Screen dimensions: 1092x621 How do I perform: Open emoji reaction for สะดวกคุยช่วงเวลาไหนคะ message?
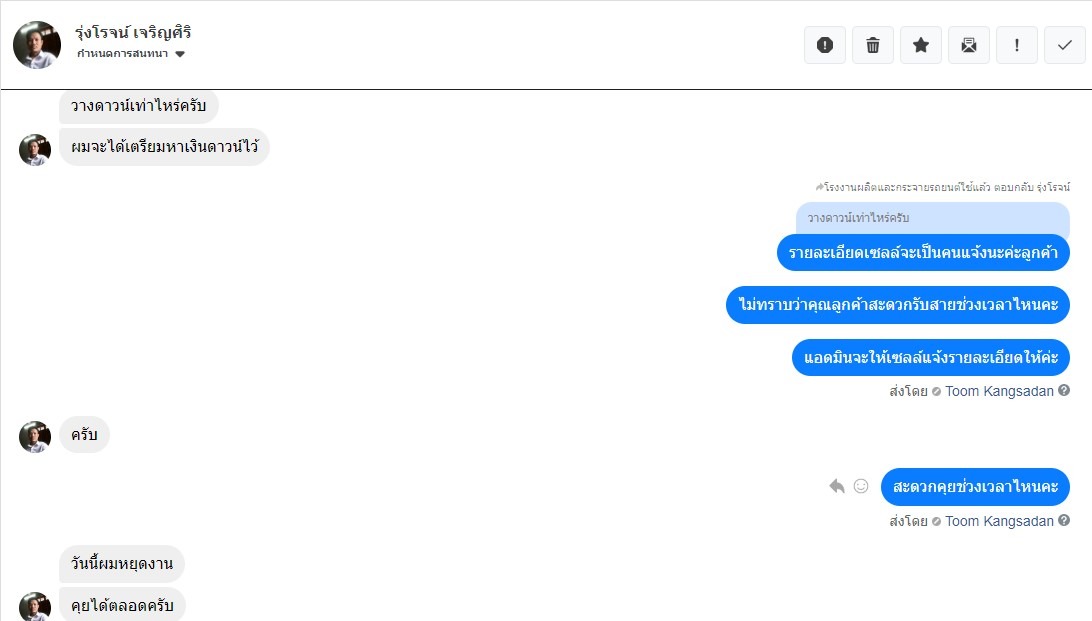coord(861,487)
